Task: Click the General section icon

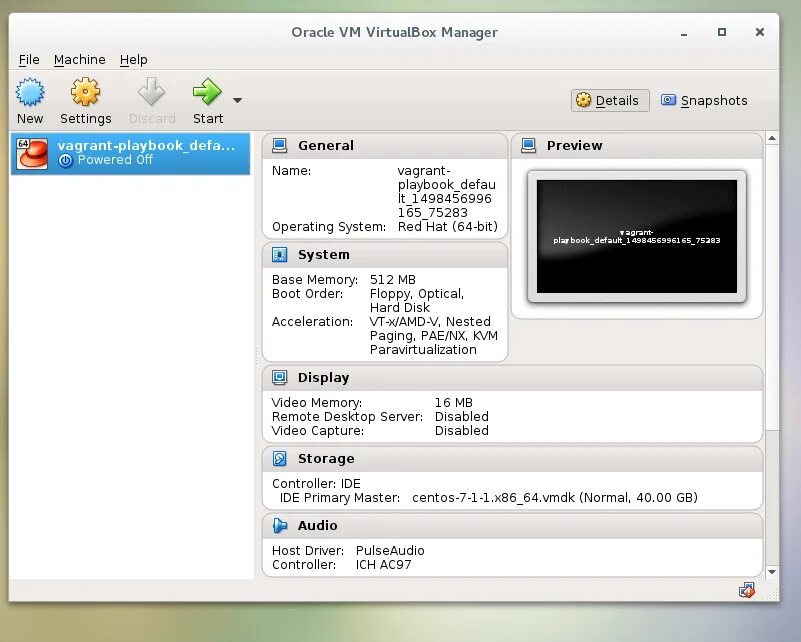Action: (x=281, y=144)
